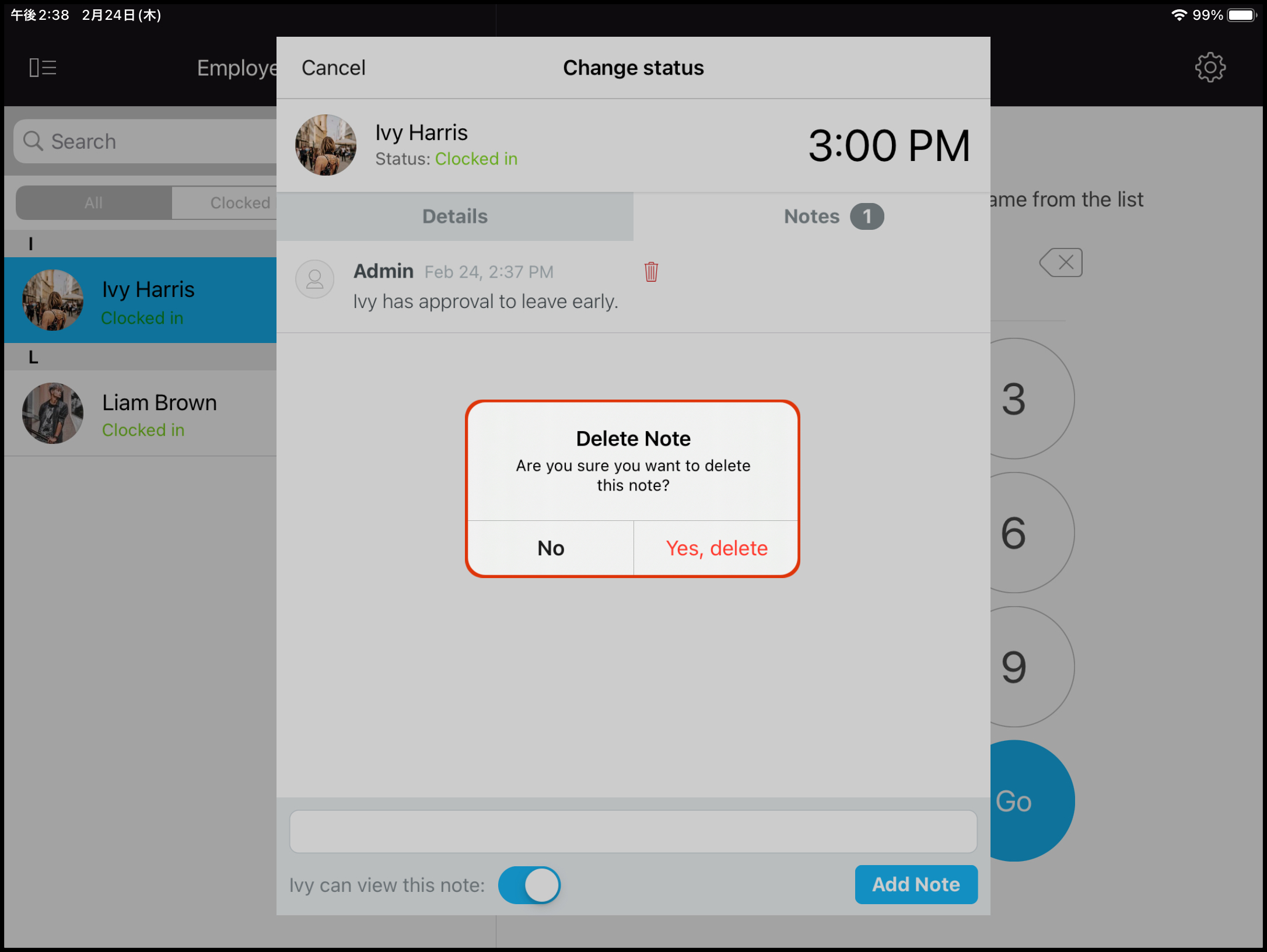
Task: Toggle 'Ivy can view this note' switch
Action: 529,884
